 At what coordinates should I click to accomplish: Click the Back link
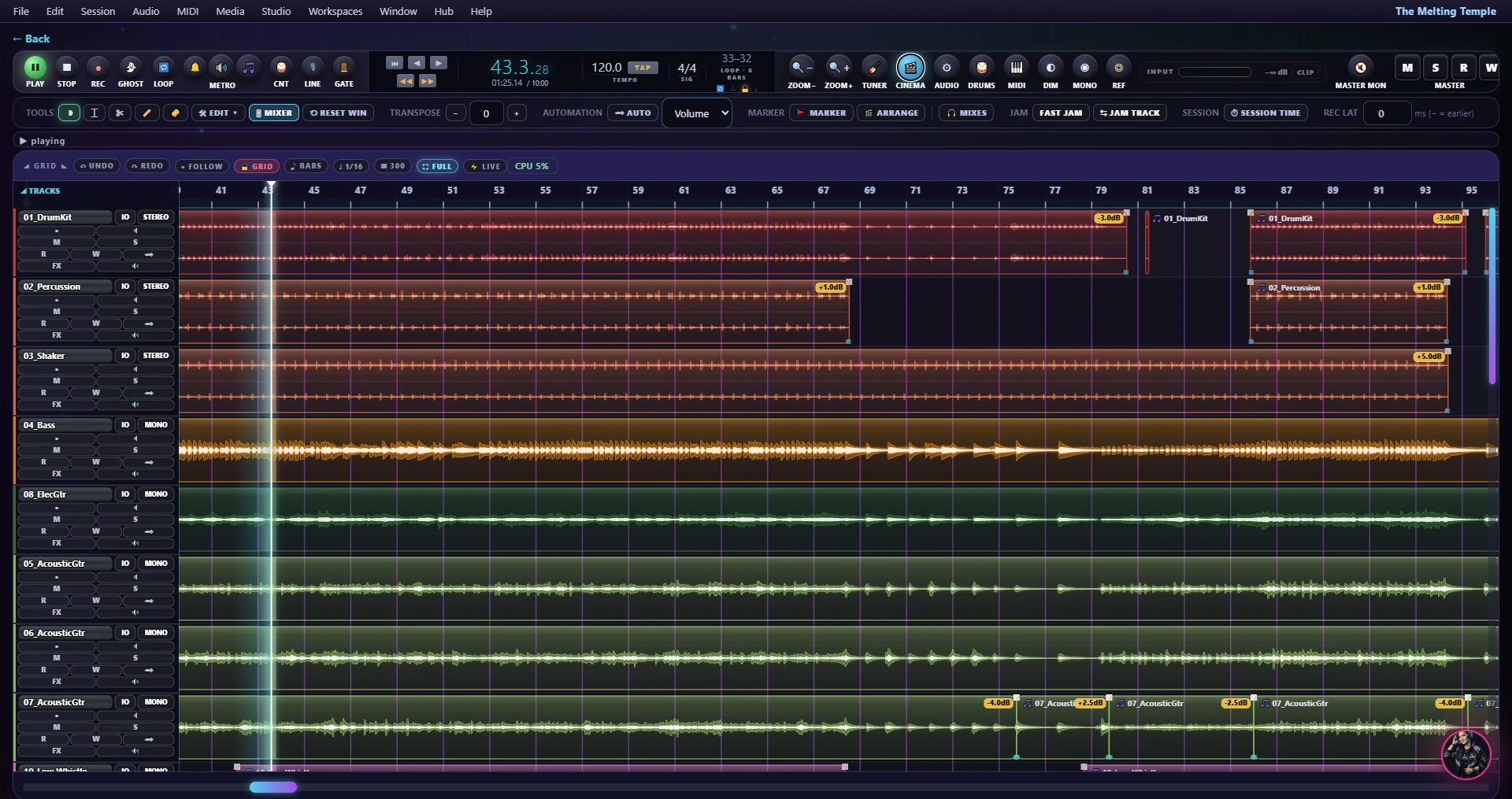[31, 39]
